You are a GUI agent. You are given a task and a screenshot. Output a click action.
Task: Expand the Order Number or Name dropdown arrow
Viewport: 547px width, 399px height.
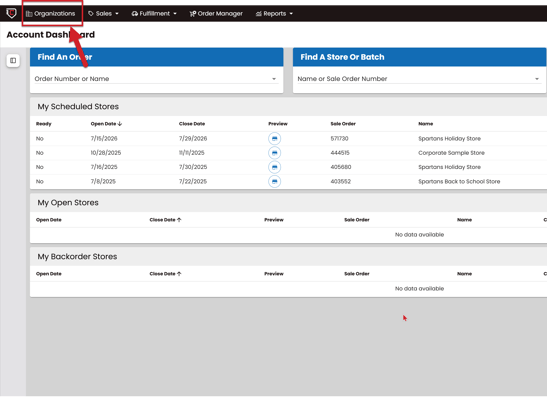pos(274,79)
